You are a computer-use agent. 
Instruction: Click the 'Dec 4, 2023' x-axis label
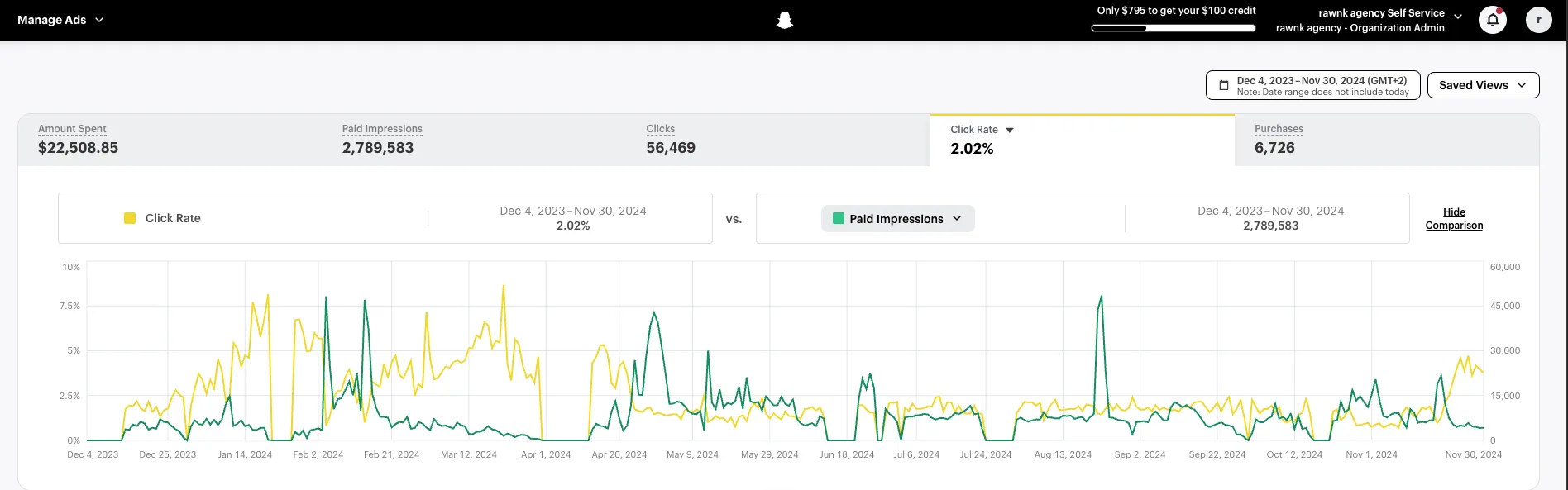tap(93, 454)
